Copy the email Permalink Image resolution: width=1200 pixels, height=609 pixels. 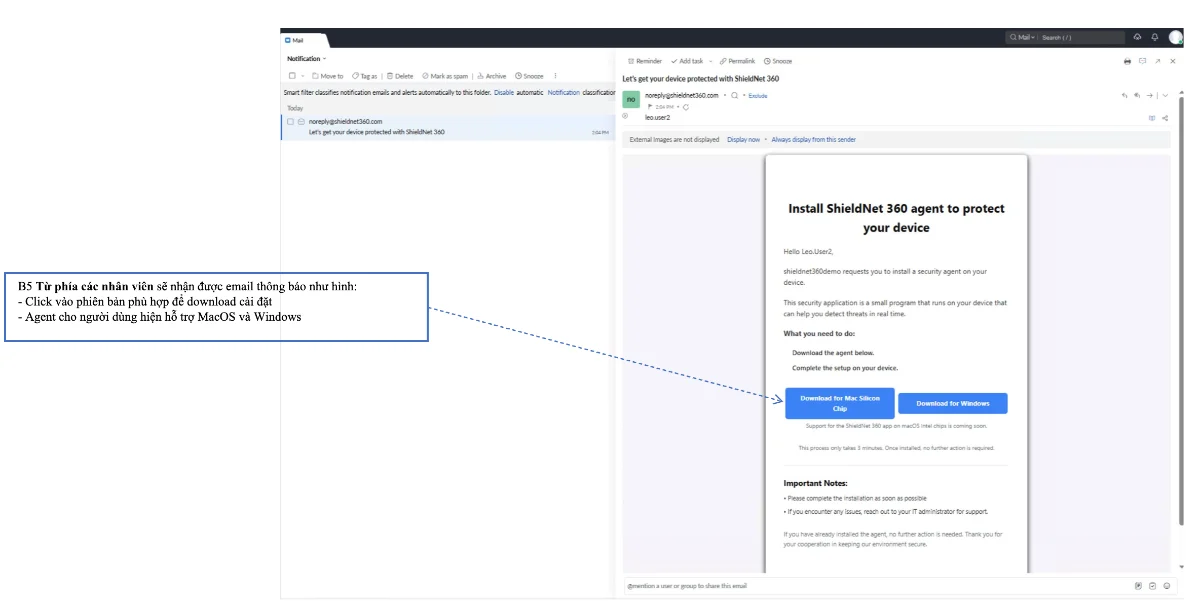(738, 61)
